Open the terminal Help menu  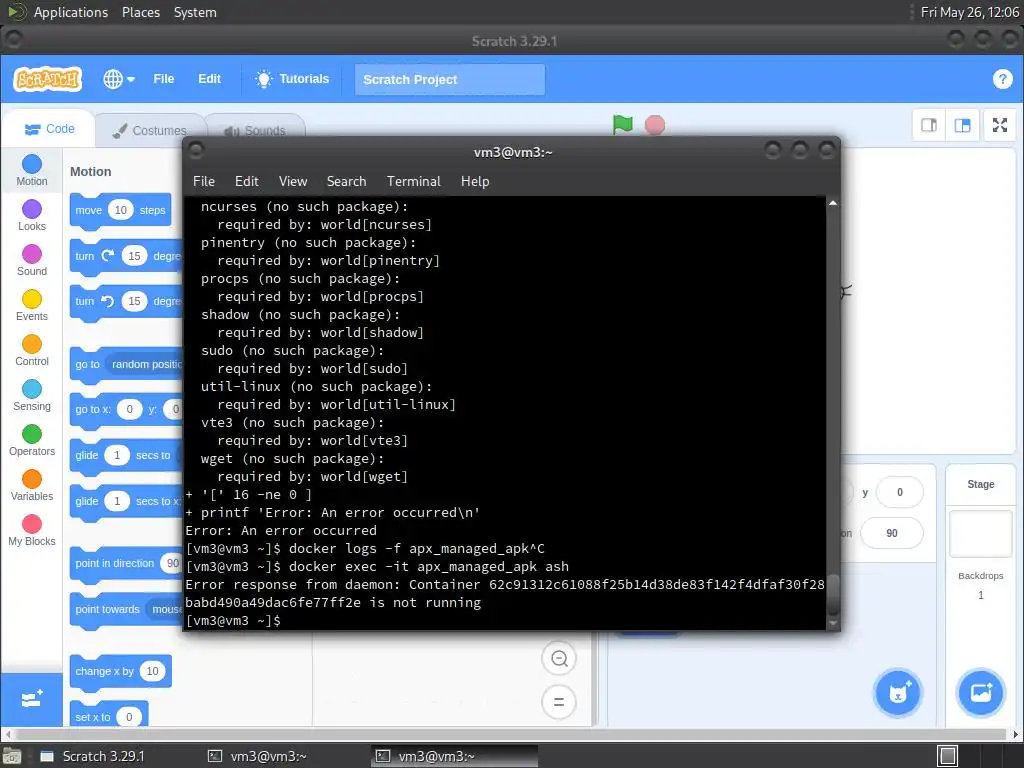[475, 181]
